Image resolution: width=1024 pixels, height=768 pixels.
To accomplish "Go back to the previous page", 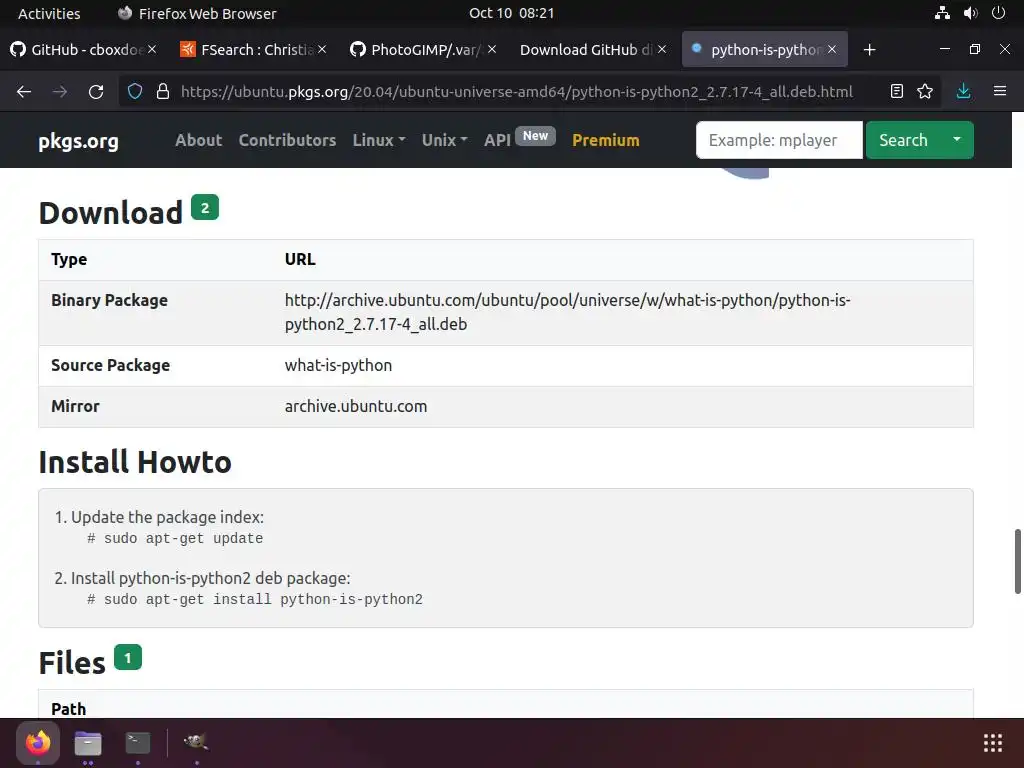I will coord(24,91).
